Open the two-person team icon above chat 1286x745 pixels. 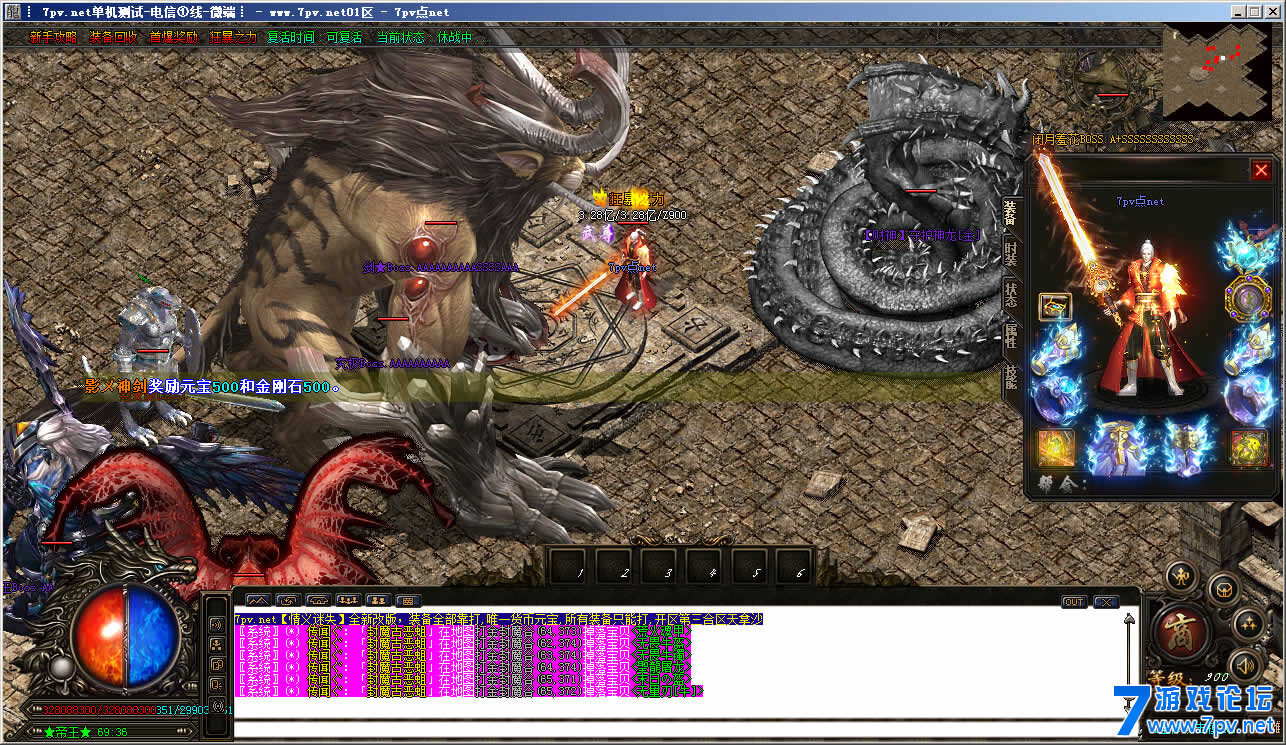[377, 601]
